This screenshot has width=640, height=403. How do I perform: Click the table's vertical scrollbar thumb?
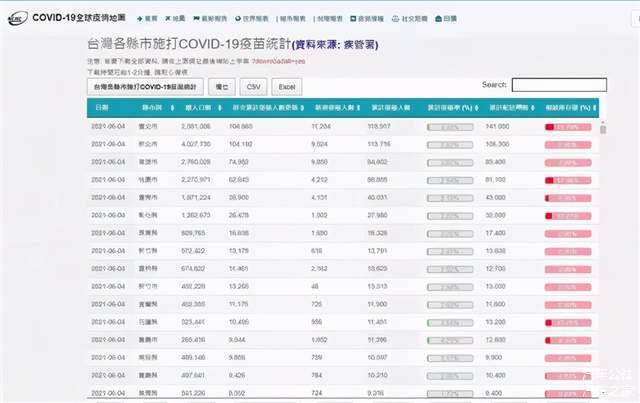click(x=603, y=129)
